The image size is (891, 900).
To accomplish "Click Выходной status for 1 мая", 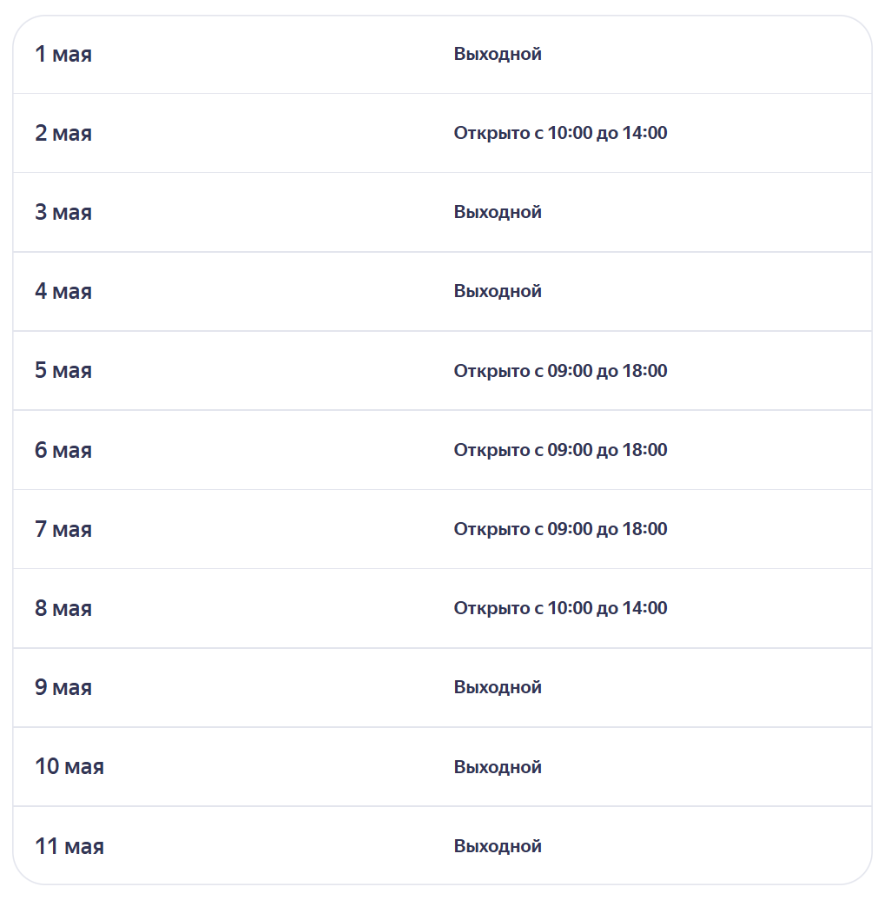I will (497, 54).
